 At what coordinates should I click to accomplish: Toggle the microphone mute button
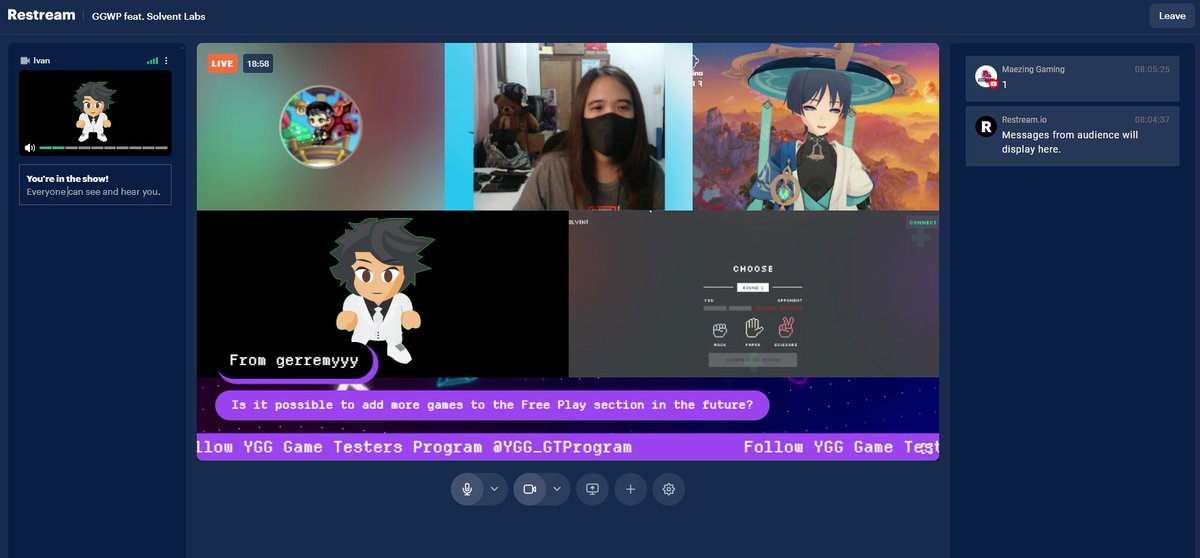(466, 489)
